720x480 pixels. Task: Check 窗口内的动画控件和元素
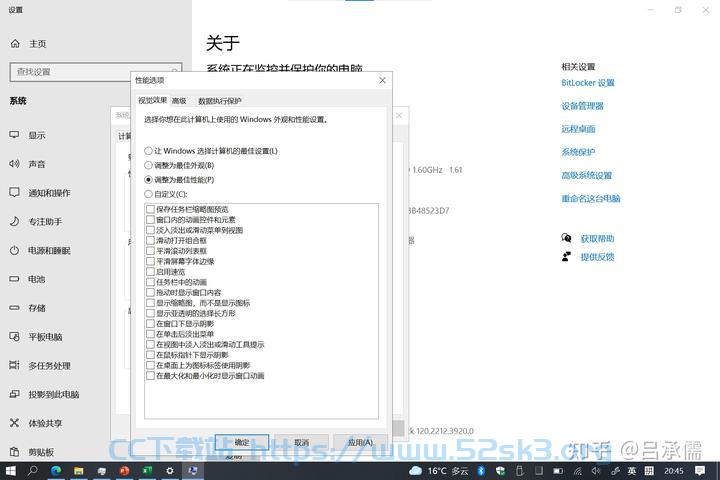tap(150, 220)
